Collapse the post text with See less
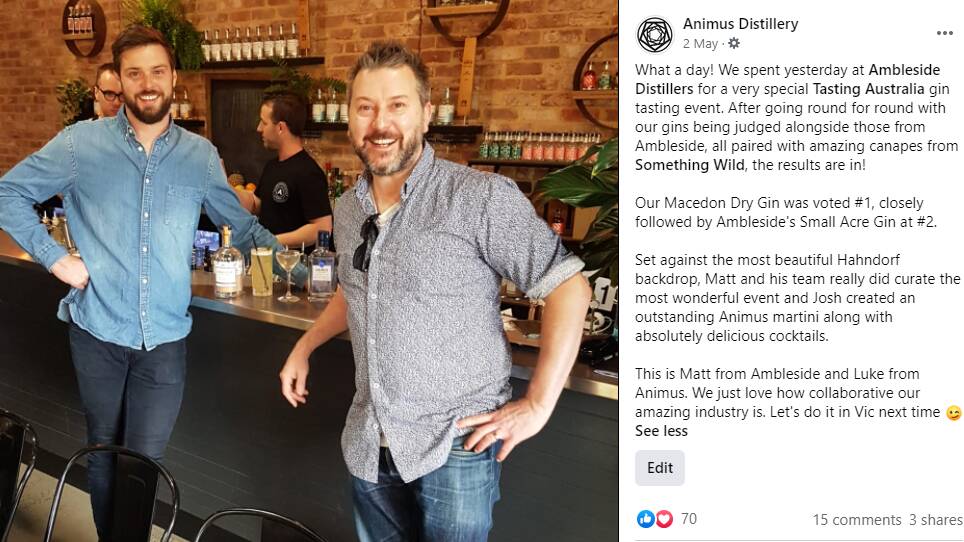The image size is (964, 542). coord(661,431)
